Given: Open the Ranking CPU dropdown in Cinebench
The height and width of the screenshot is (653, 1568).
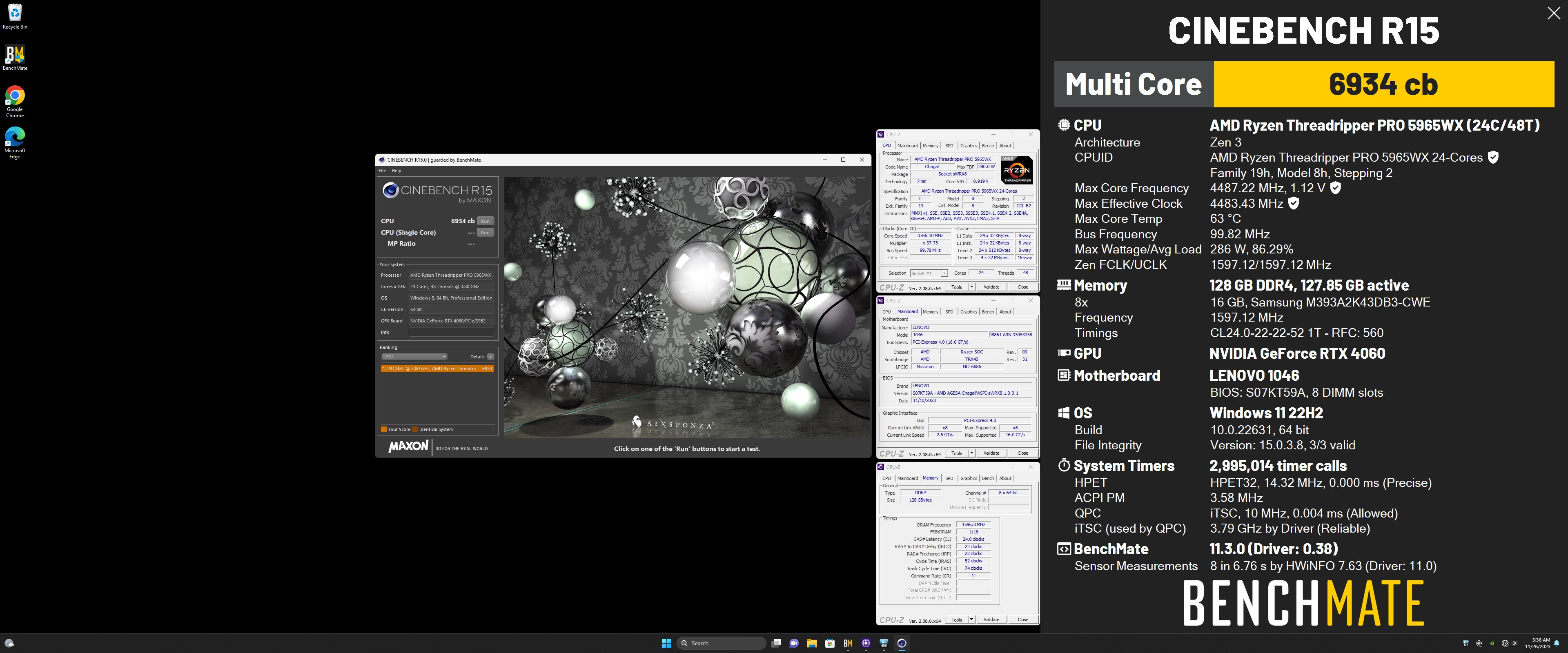Looking at the screenshot, I should pos(414,357).
